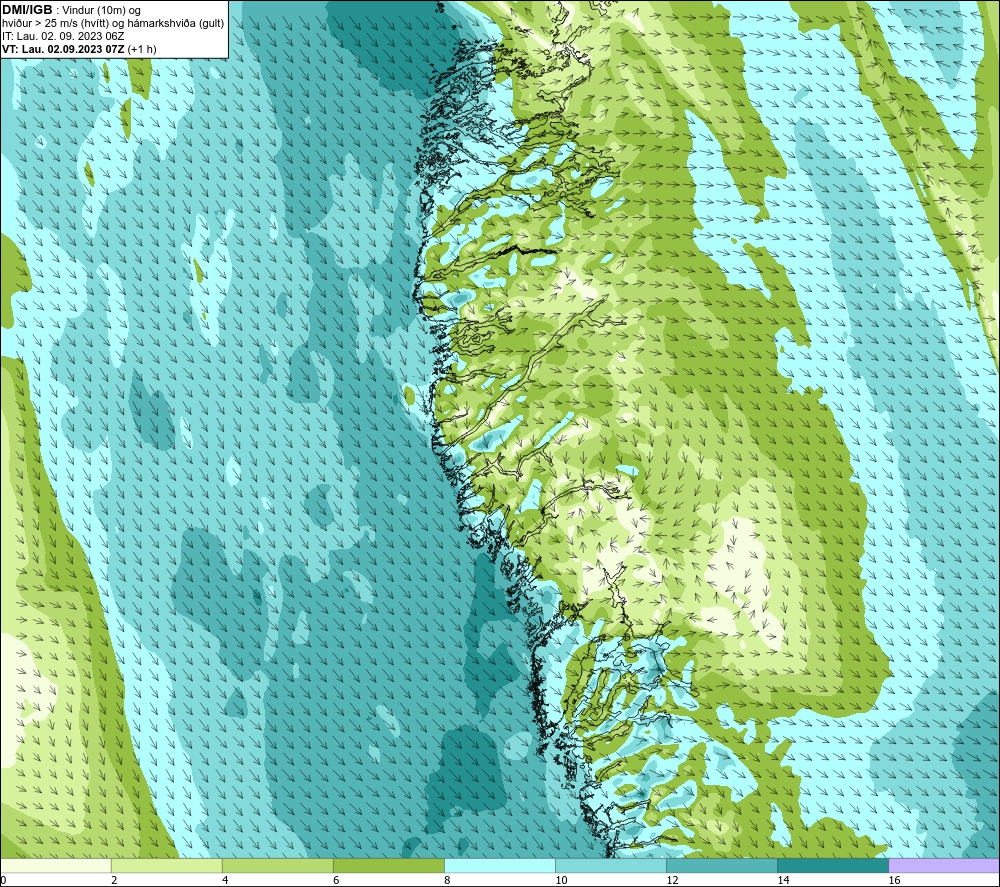This screenshot has width=1000, height=887.
Task: Click the 'VT: Lau. 02.09.2023 07Z' line
Action: (x=63, y=49)
